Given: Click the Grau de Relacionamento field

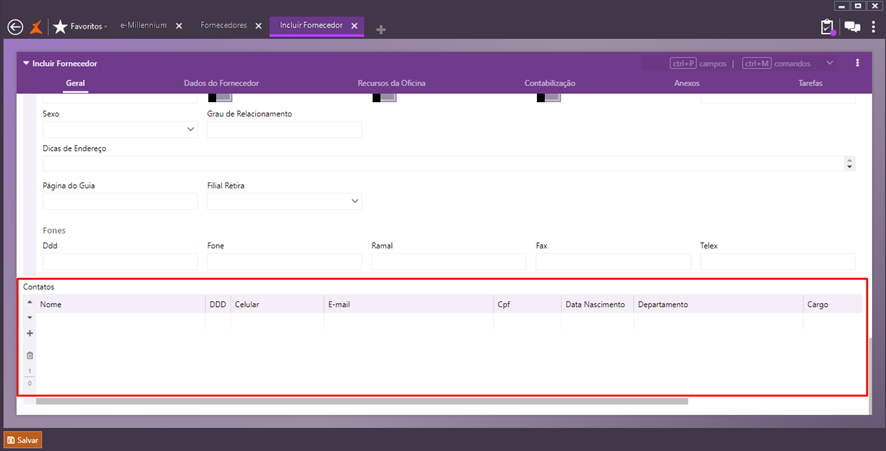Looking at the screenshot, I should [284, 129].
